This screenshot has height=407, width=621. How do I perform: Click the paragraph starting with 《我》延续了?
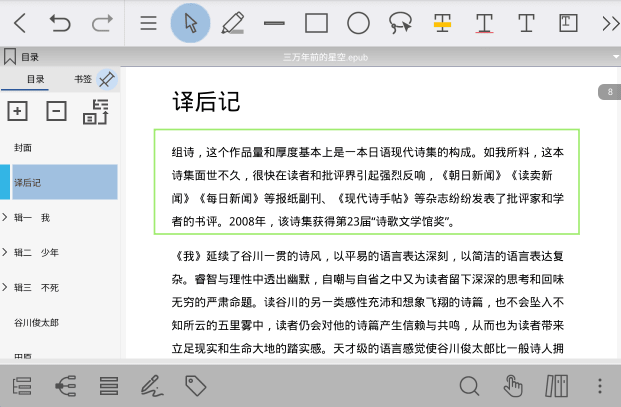[x=368, y=302]
